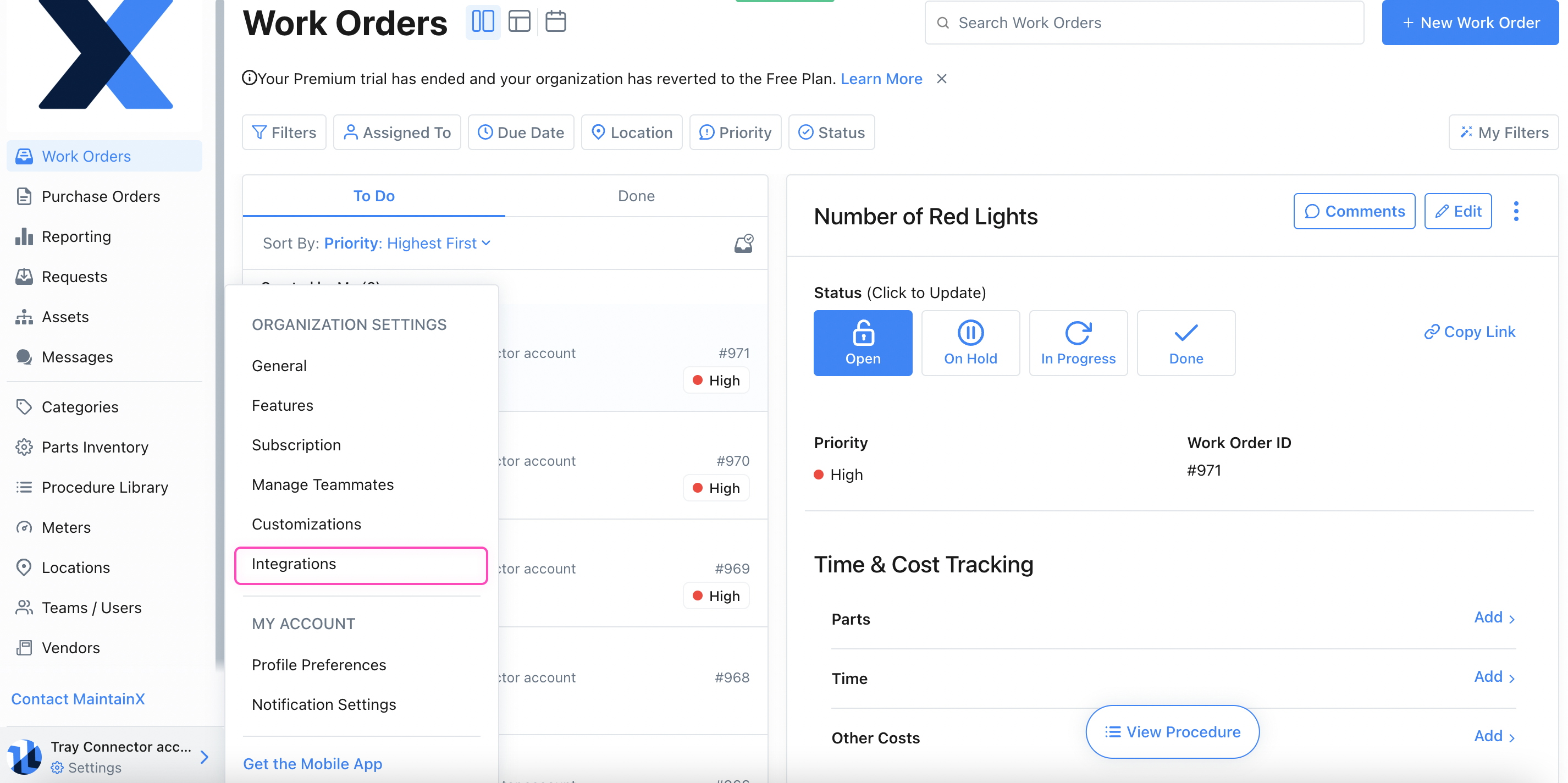Toggle the status to Done
This screenshot has height=783, width=1568.
(1185, 343)
